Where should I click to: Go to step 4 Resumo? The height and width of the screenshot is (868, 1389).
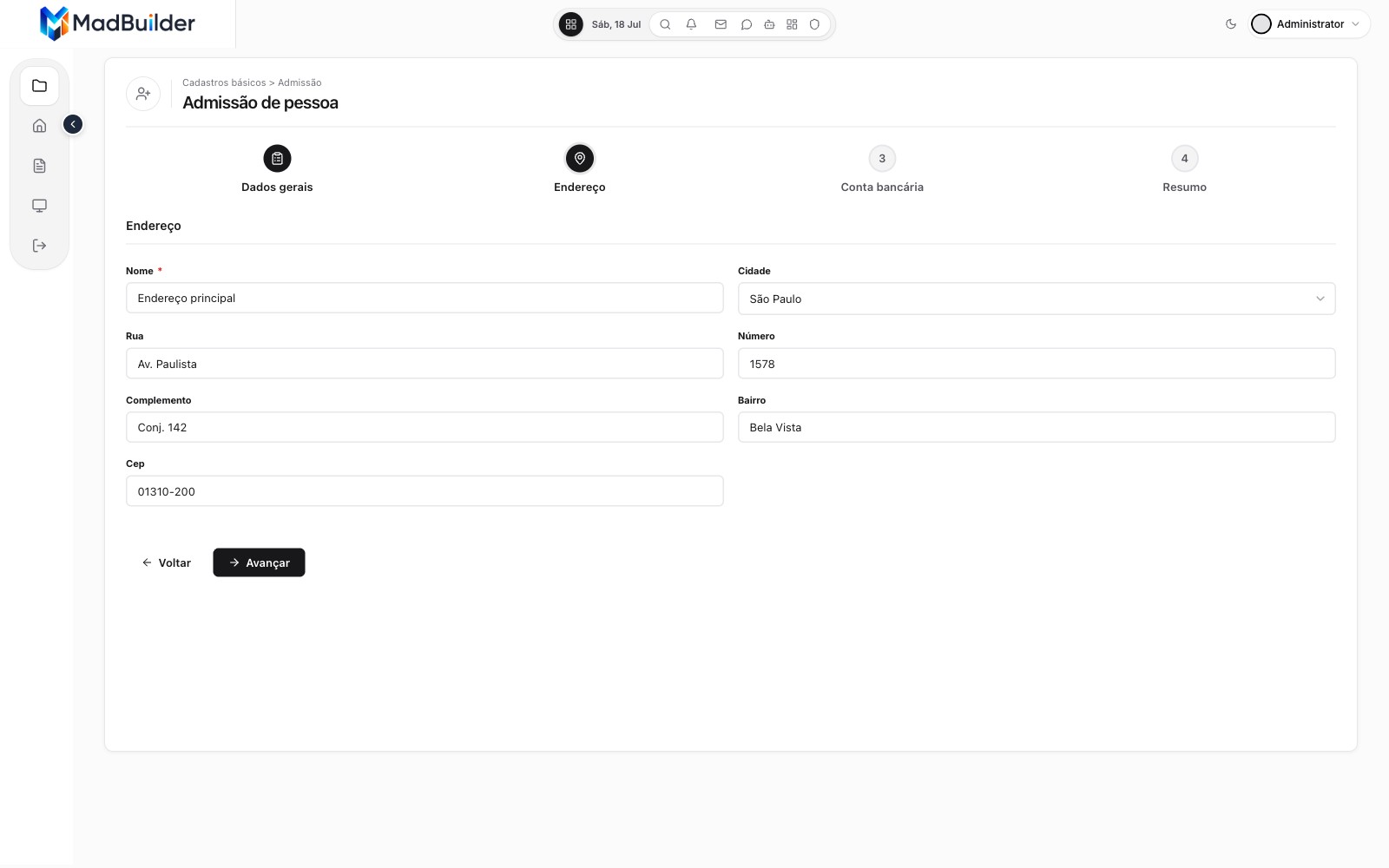(x=1184, y=170)
